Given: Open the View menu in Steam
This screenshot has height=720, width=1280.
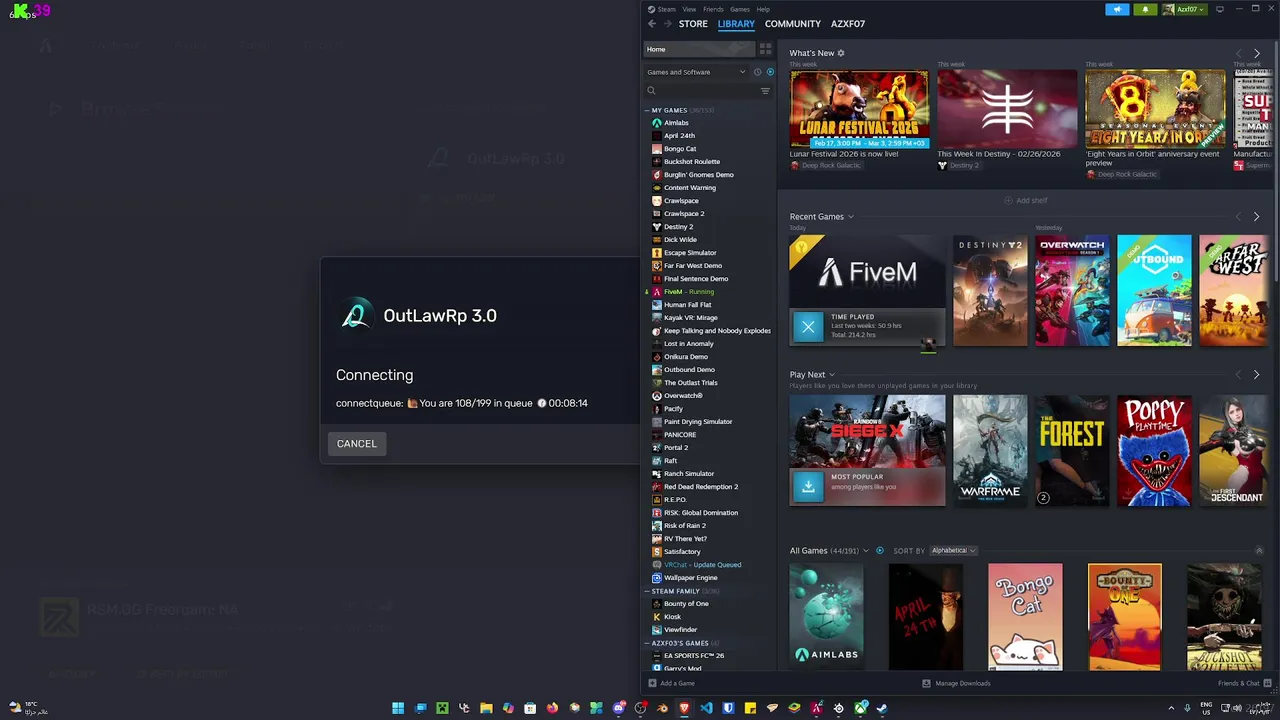Looking at the screenshot, I should click(x=689, y=9).
